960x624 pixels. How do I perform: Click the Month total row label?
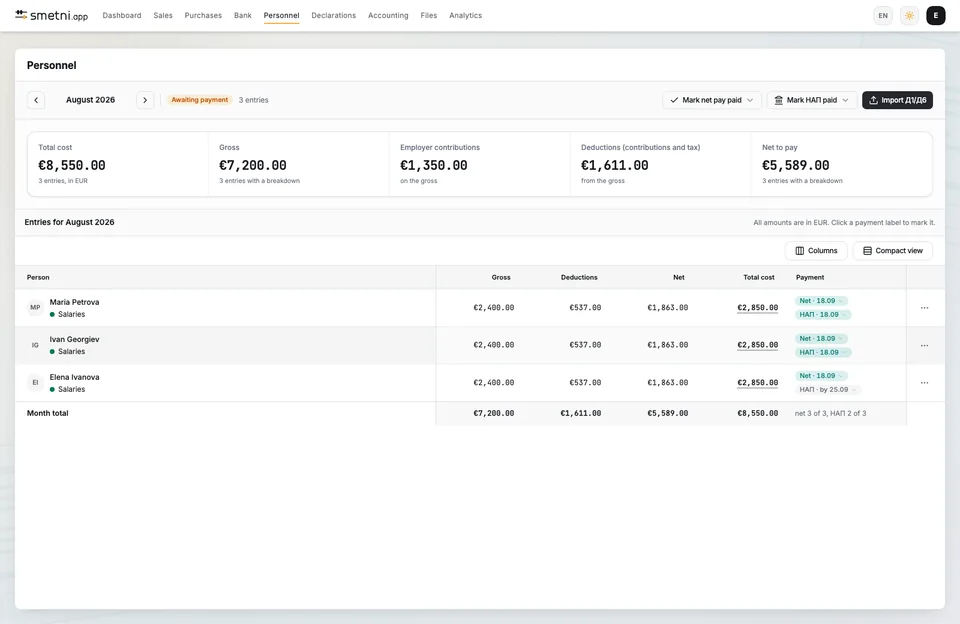click(x=48, y=413)
